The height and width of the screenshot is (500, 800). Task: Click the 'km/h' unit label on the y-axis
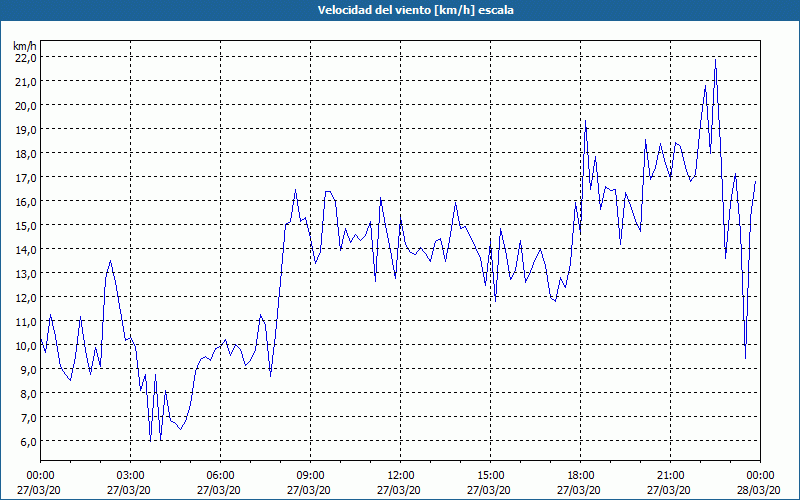click(x=25, y=47)
